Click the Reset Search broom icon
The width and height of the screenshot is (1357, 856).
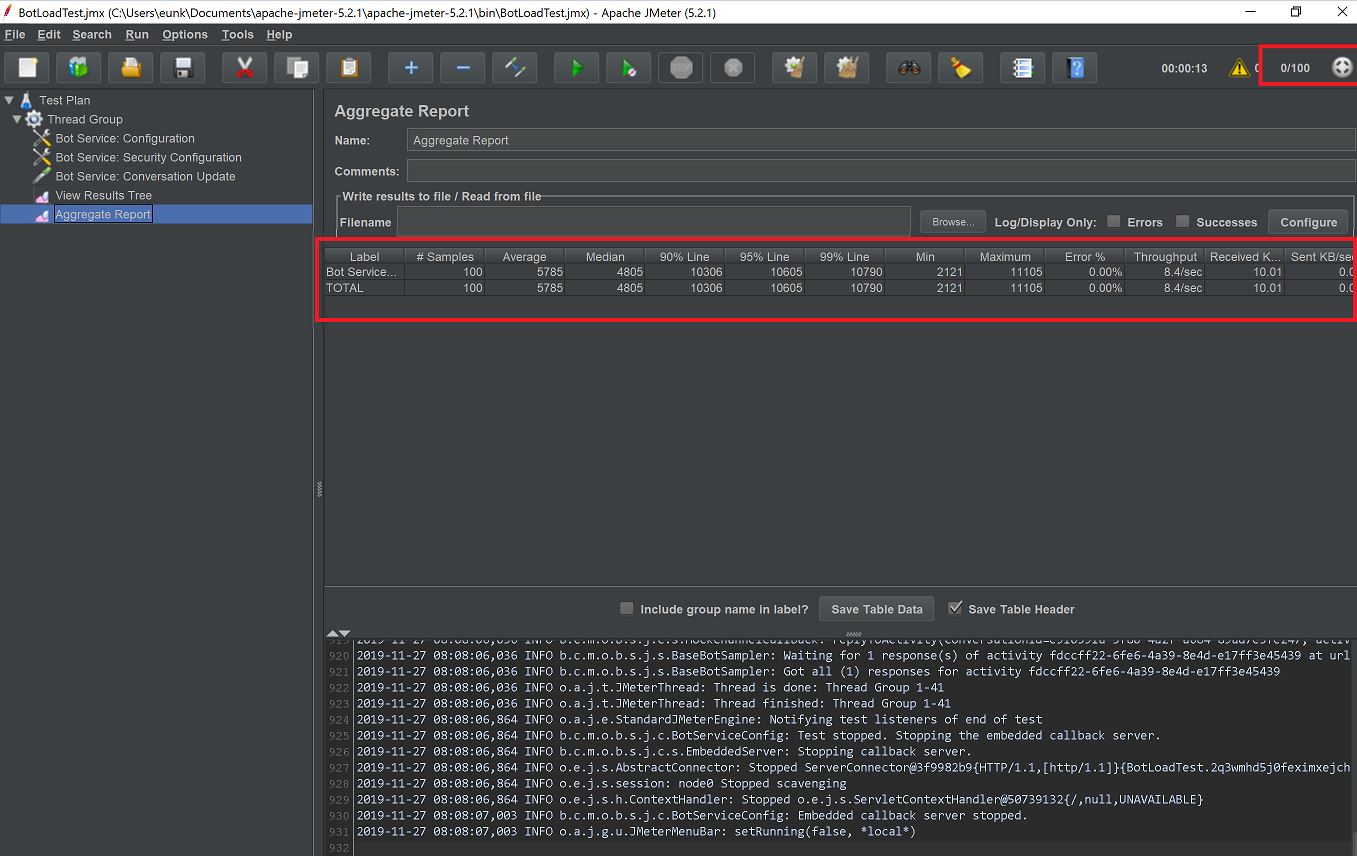[961, 68]
